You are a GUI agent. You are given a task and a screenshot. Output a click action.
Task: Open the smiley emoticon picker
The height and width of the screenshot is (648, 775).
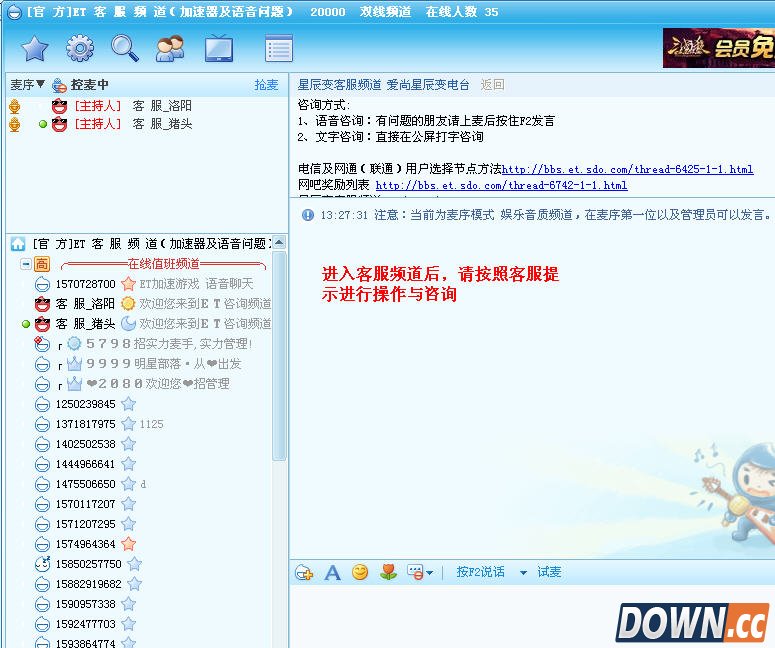pyautogui.click(x=360, y=572)
